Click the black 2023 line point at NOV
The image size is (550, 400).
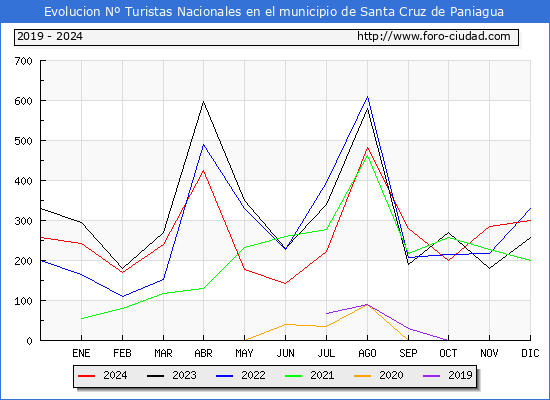pyautogui.click(x=489, y=268)
